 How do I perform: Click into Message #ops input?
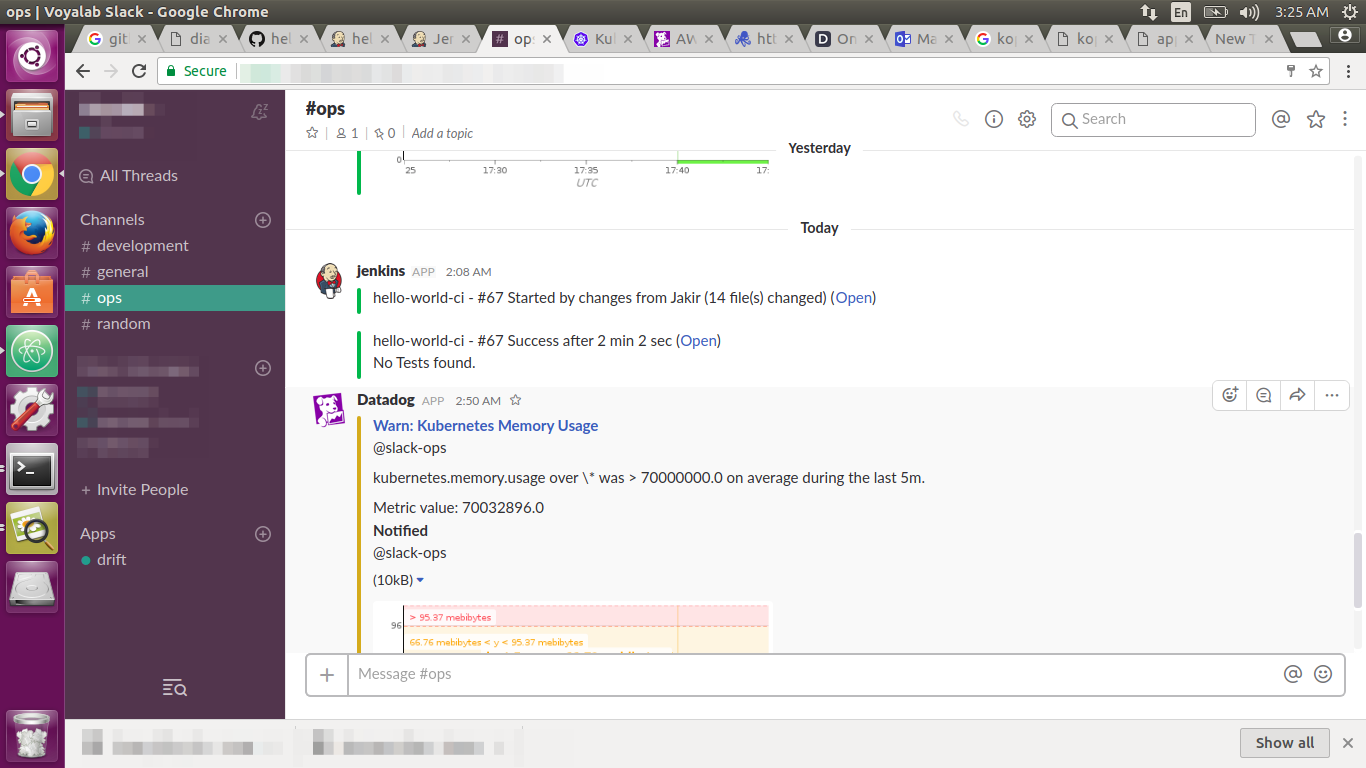[815, 675]
